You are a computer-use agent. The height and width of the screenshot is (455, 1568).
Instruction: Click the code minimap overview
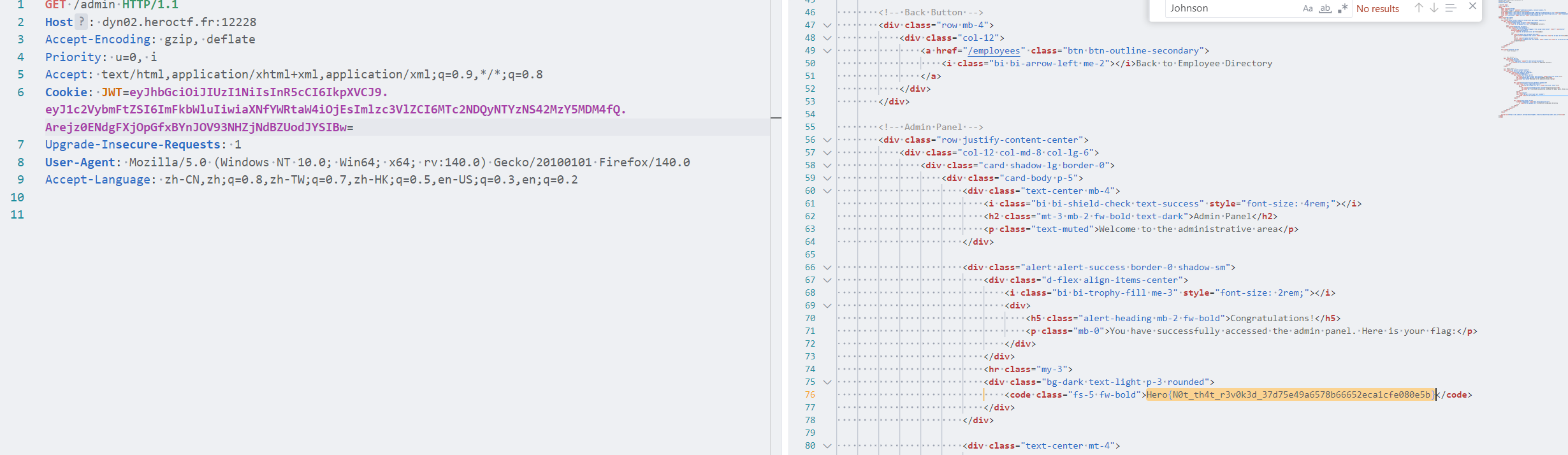[x=1530, y=57]
